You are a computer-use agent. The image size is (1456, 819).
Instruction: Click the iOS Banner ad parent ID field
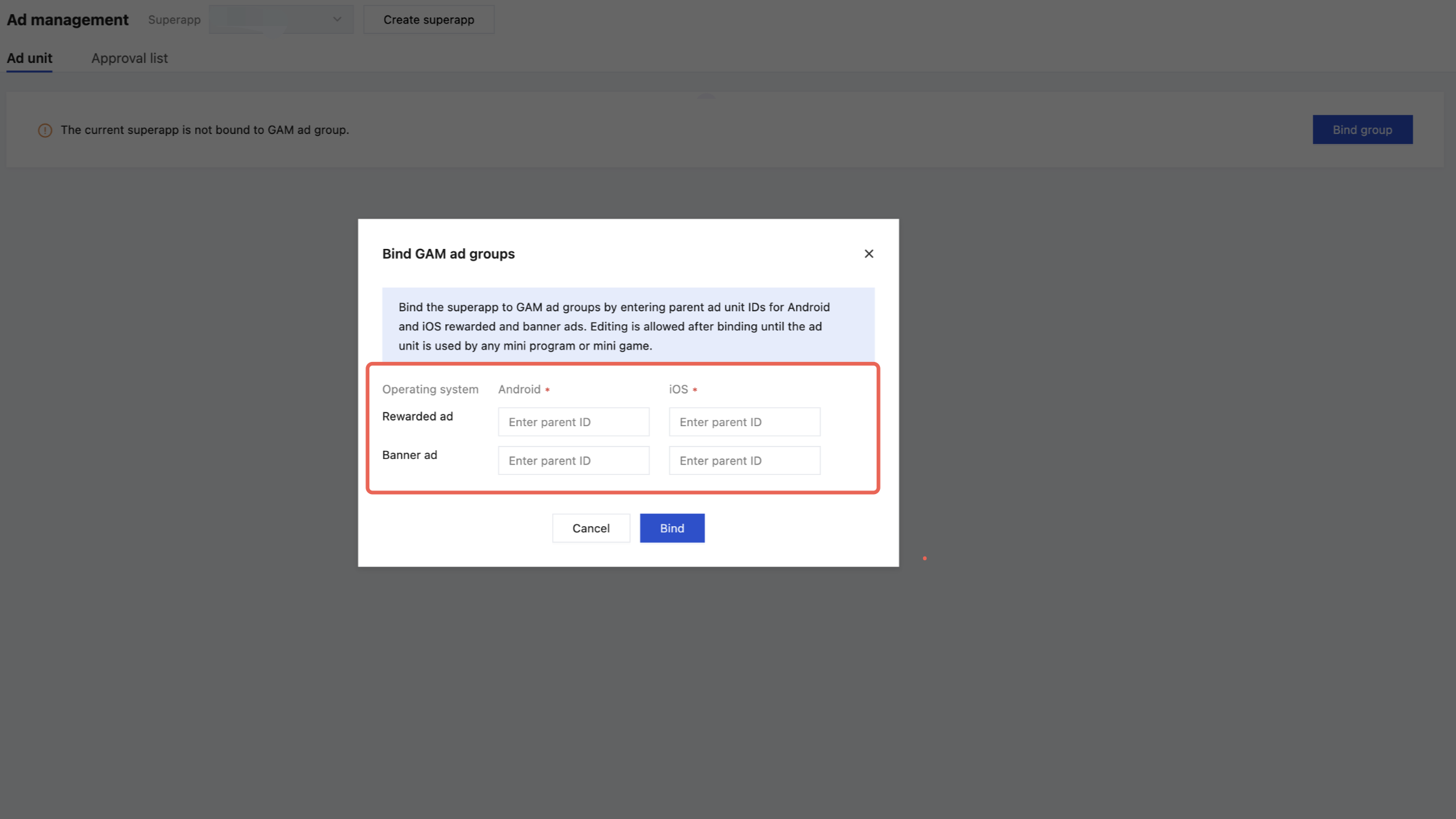[744, 461]
